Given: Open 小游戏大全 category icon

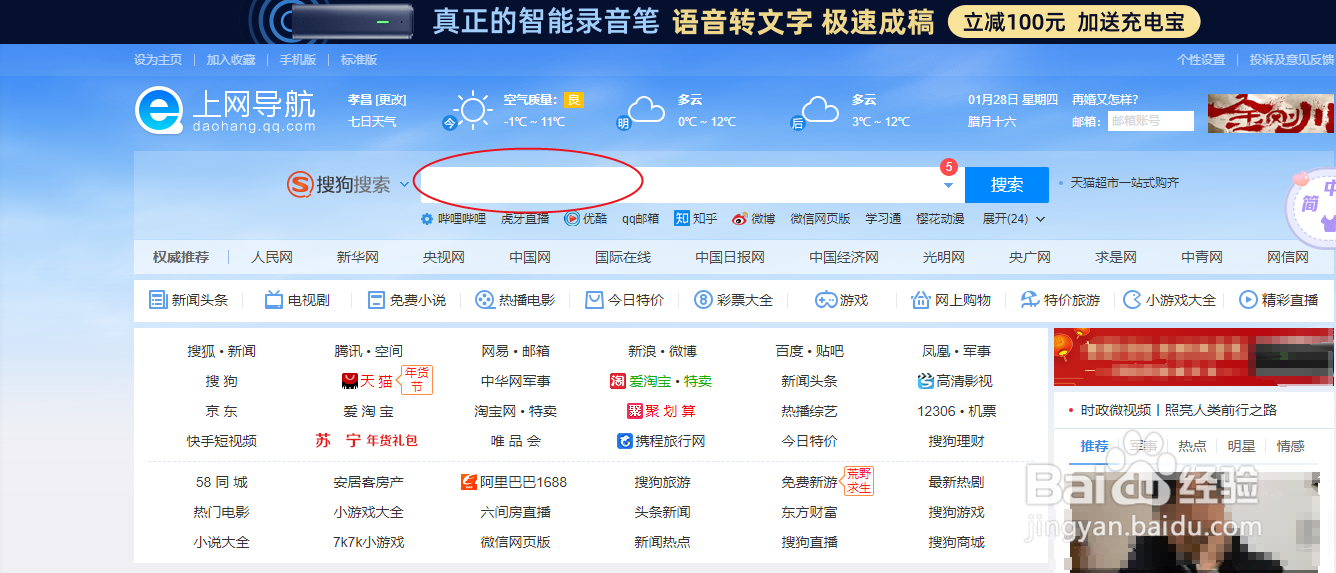Looking at the screenshot, I should [x=1132, y=300].
